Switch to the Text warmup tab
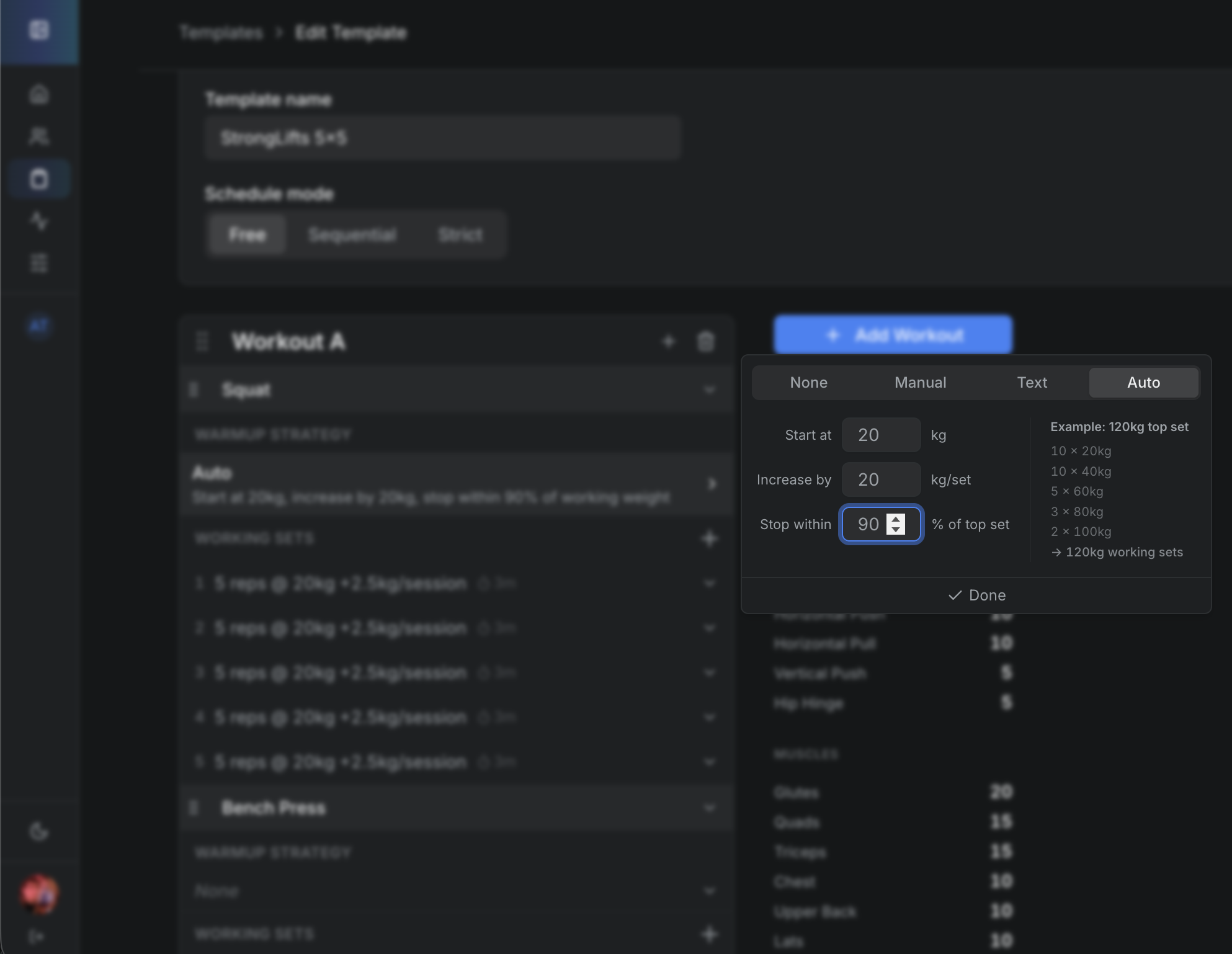The width and height of the screenshot is (1232, 954). (x=1032, y=382)
